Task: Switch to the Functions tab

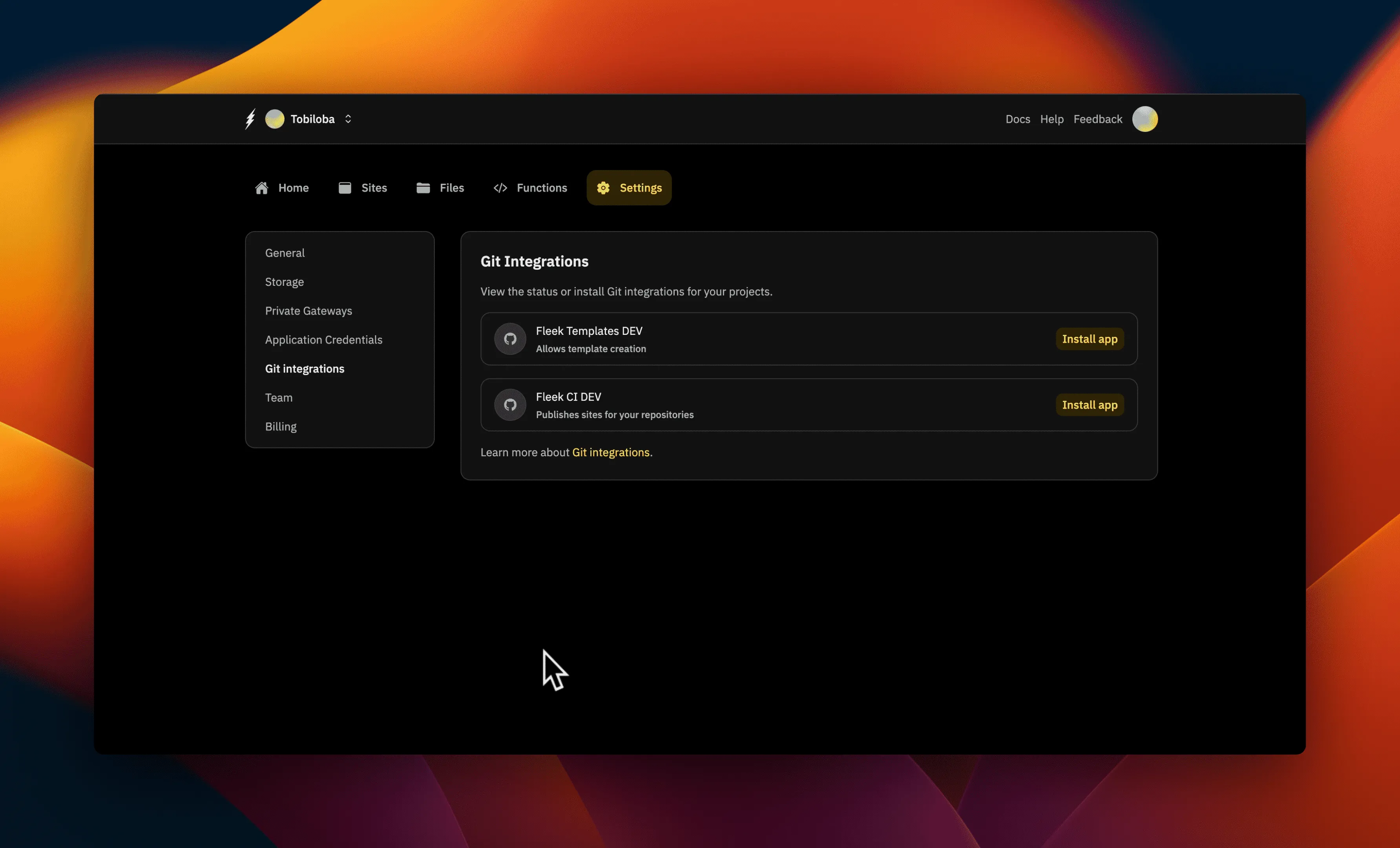Action: (x=530, y=188)
